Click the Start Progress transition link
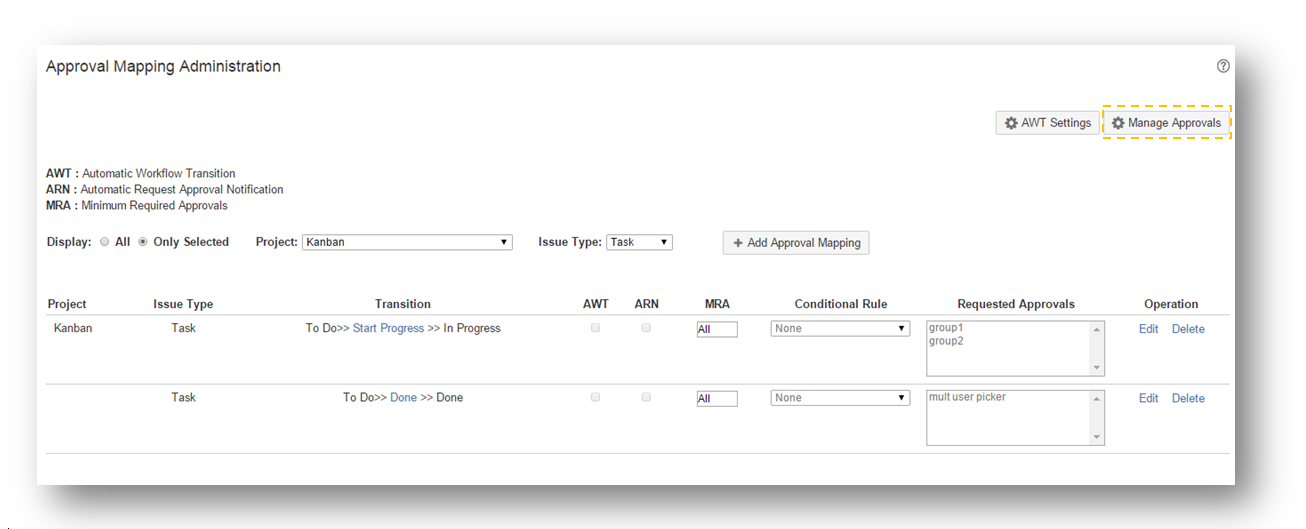The width and height of the screenshot is (1306, 529). pyautogui.click(x=388, y=328)
